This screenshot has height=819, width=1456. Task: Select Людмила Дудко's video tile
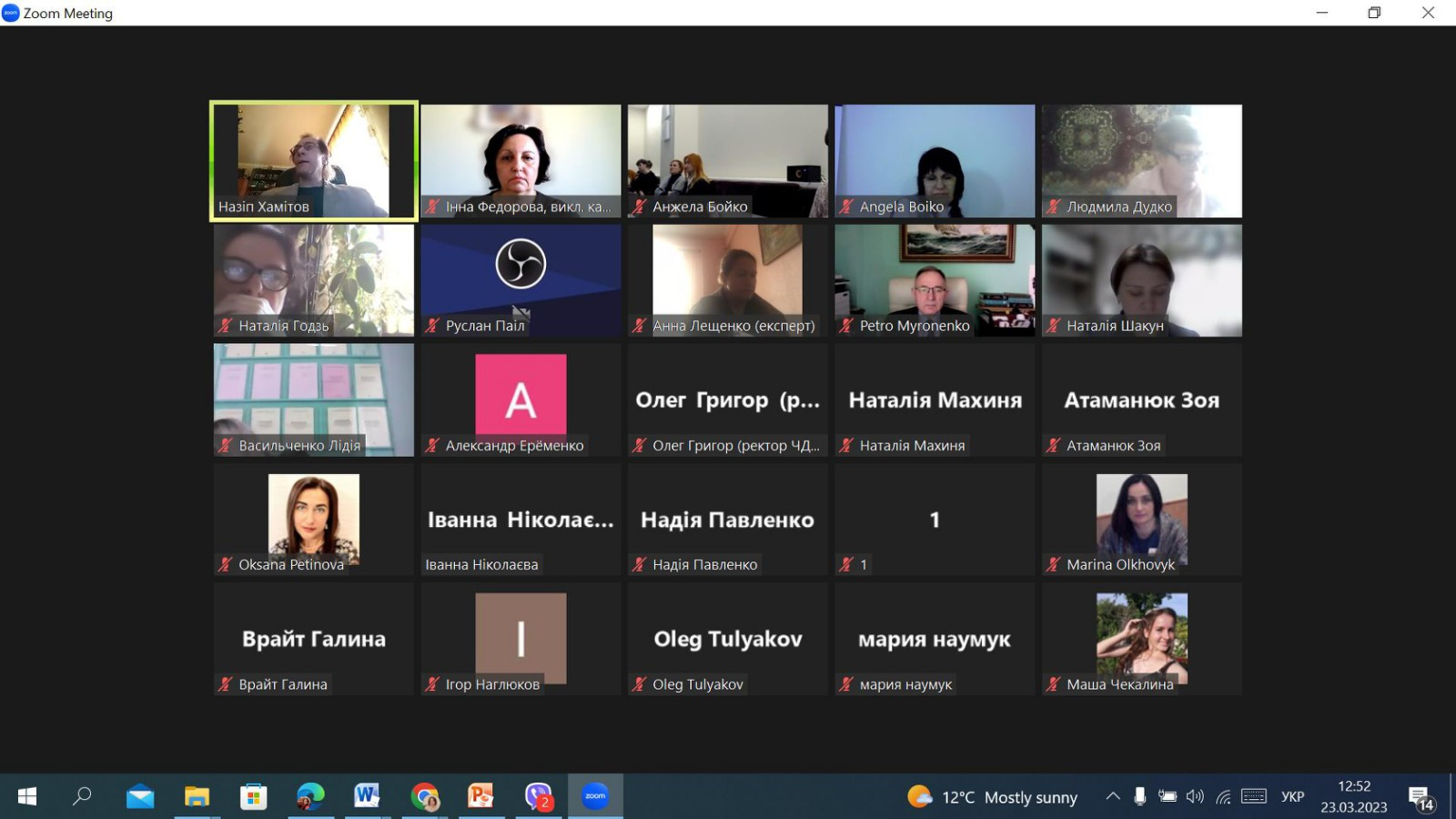(1142, 161)
